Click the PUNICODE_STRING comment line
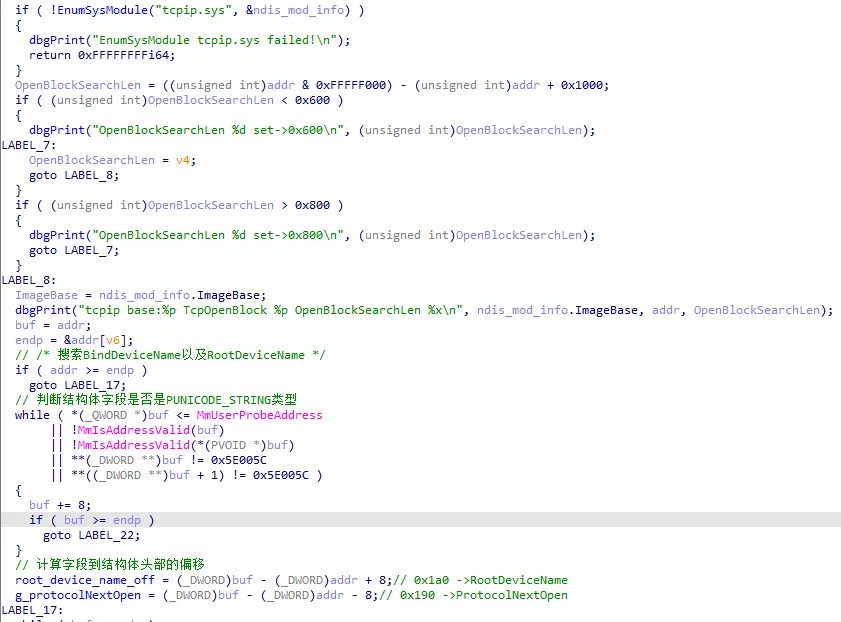 point(156,400)
